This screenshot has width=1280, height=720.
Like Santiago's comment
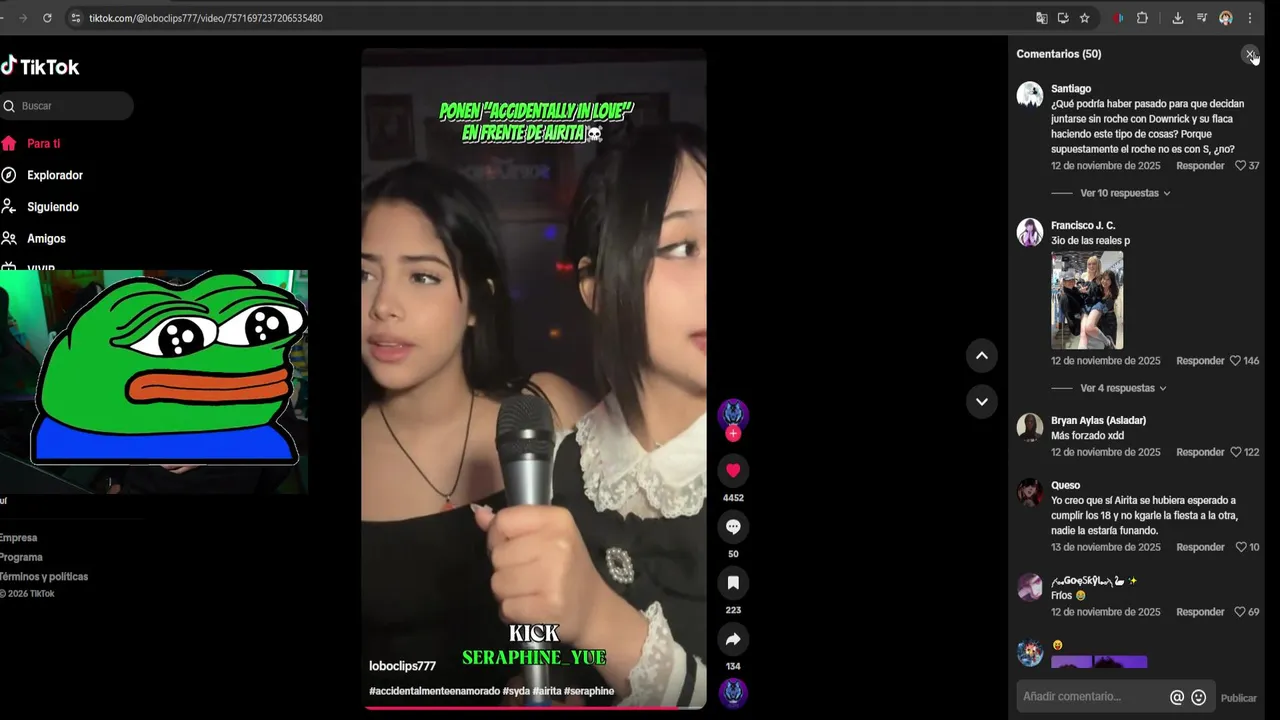[x=1241, y=166]
